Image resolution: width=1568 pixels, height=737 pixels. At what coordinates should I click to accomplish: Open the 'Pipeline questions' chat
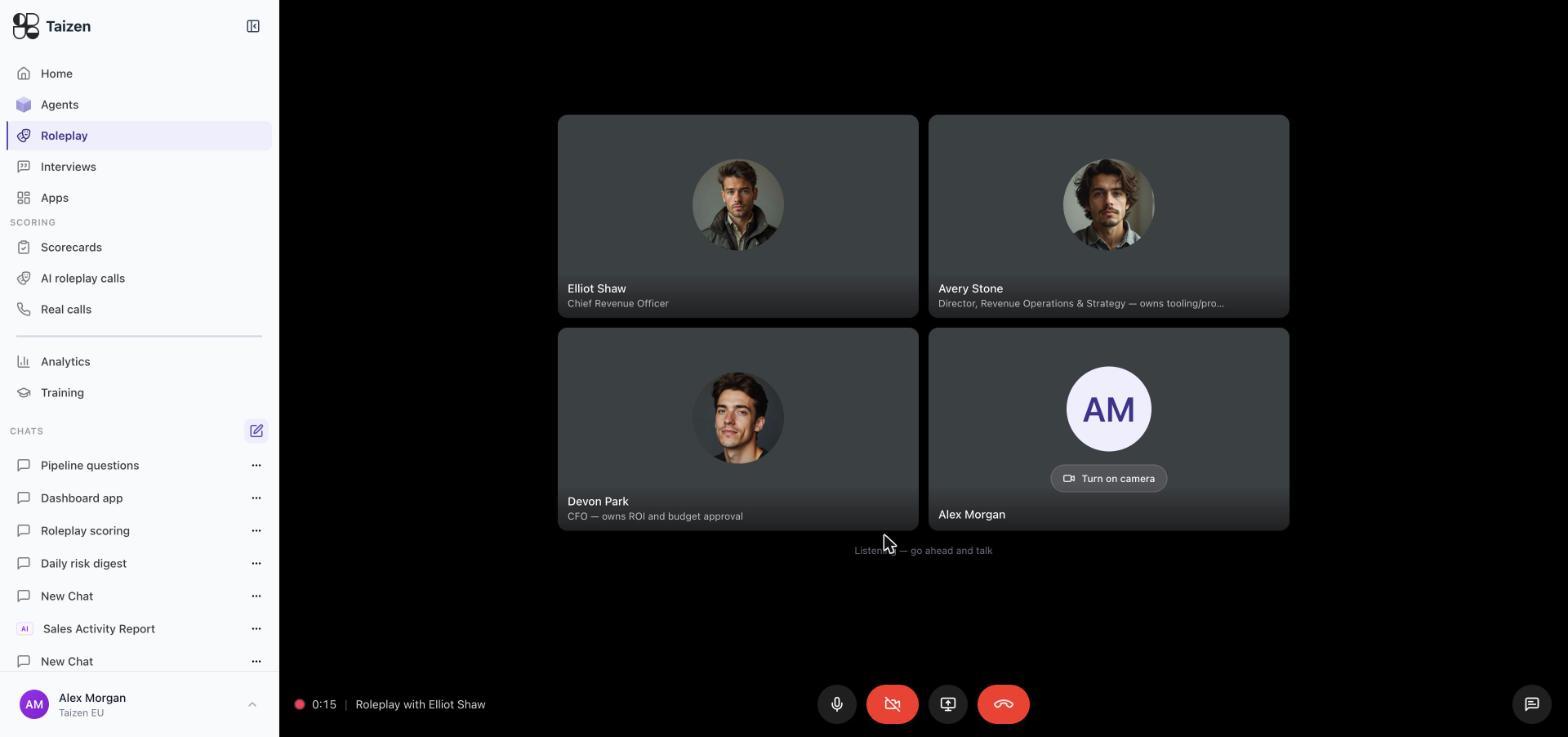pyautogui.click(x=90, y=465)
